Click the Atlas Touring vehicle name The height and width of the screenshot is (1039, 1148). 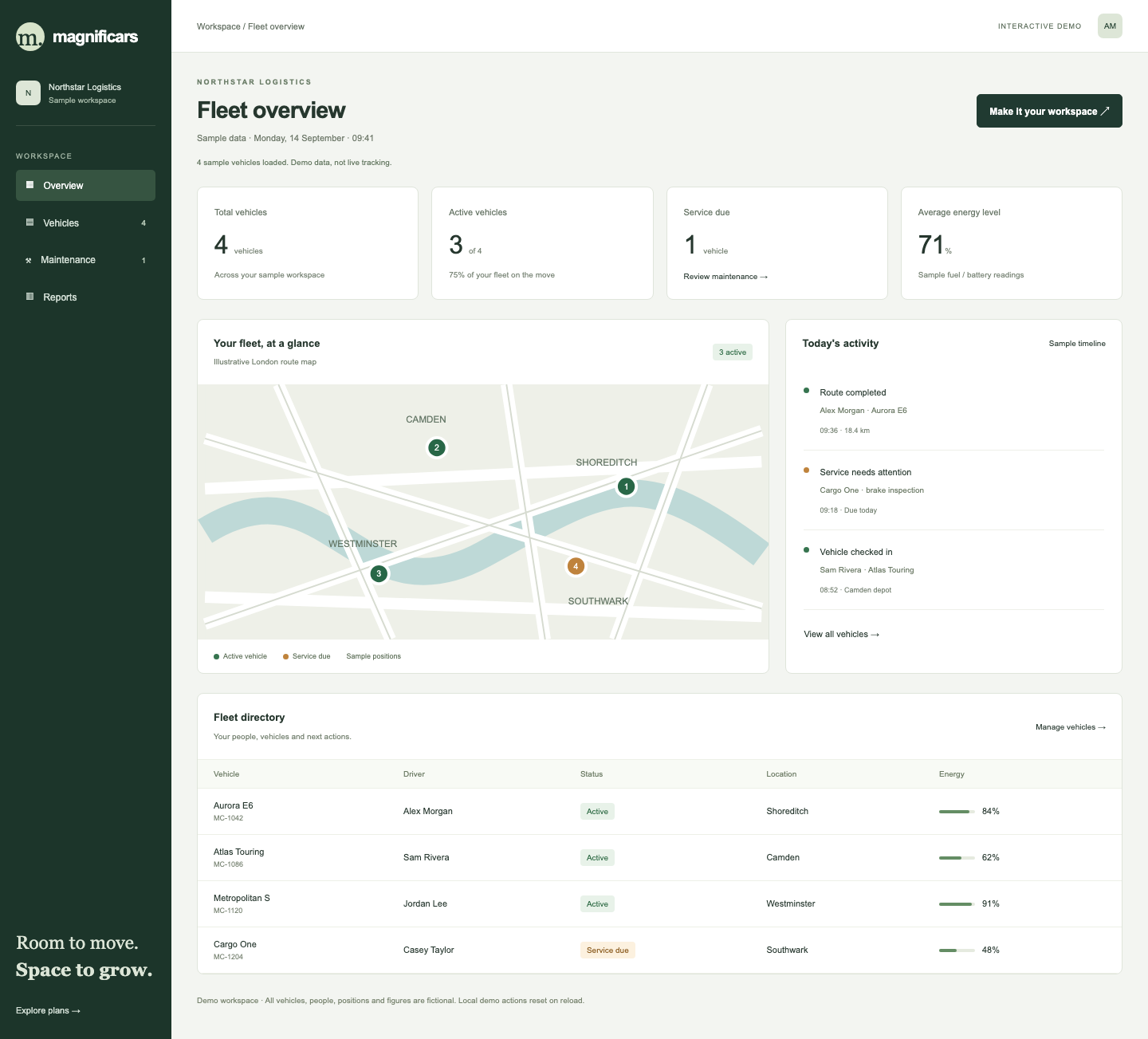tap(239, 852)
